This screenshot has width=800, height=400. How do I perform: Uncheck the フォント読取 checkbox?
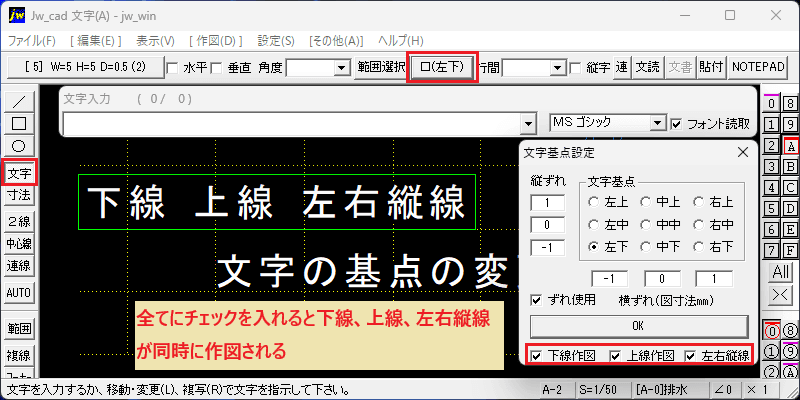coord(677,123)
